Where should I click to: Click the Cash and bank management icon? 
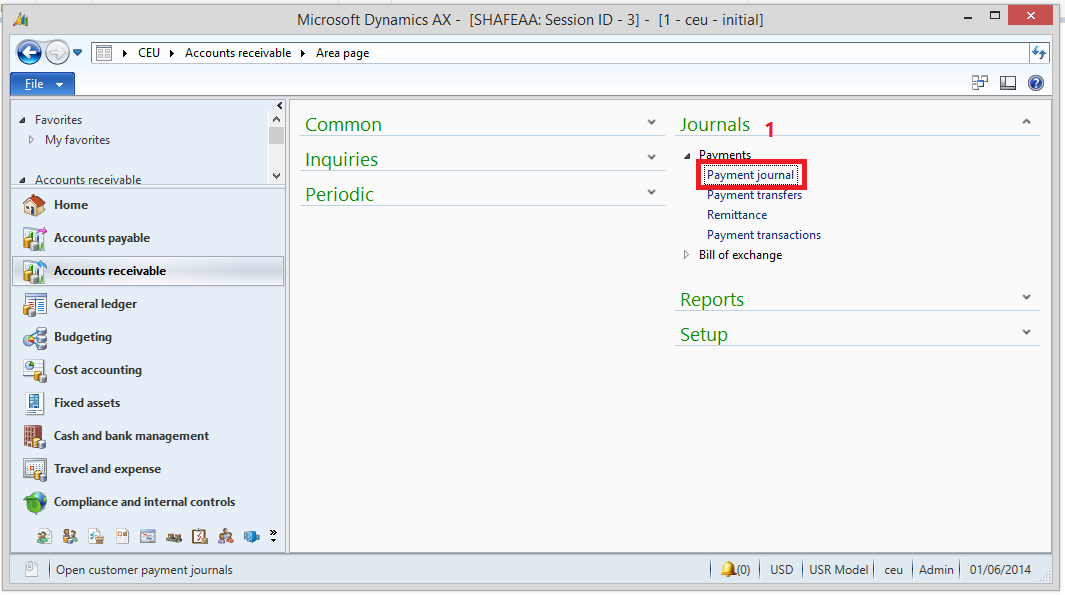click(34, 436)
